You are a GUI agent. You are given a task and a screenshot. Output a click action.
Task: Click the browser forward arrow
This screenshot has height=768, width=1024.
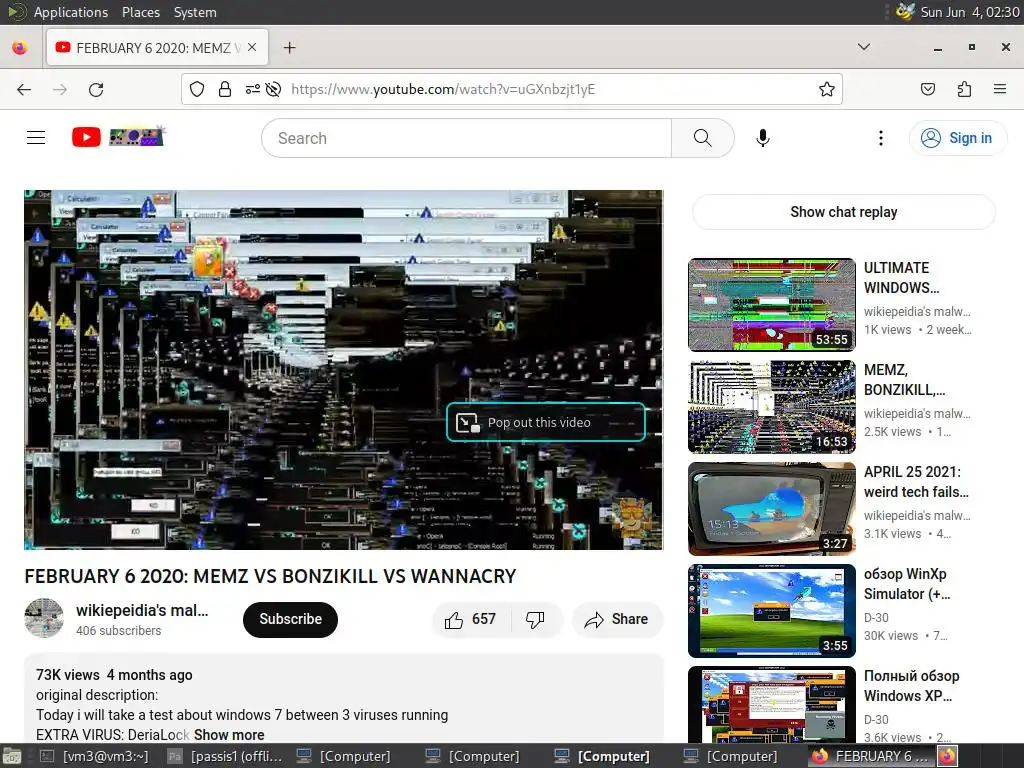(60, 89)
